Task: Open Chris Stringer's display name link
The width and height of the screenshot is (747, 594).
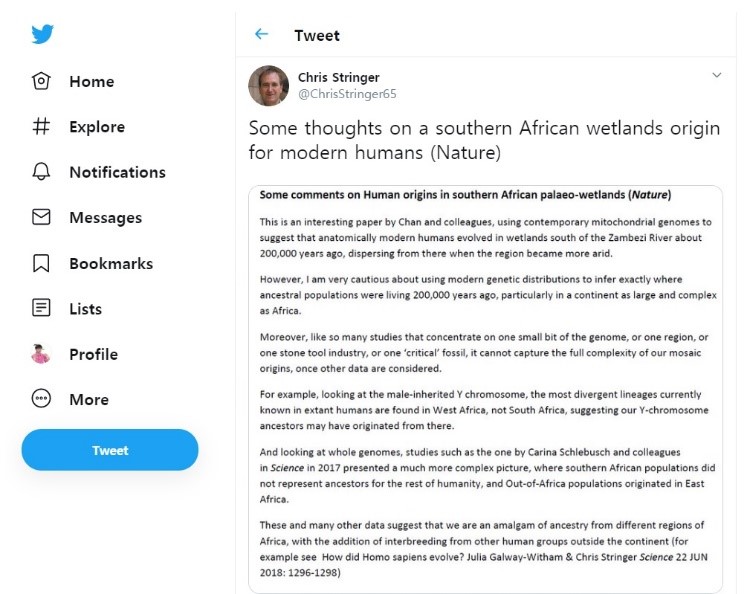Action: tap(338, 77)
